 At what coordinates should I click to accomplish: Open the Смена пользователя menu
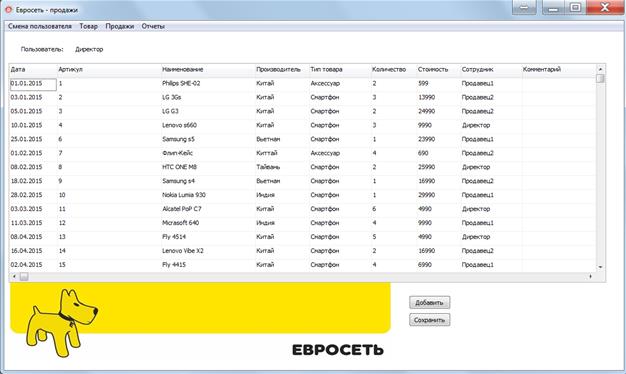pos(40,26)
